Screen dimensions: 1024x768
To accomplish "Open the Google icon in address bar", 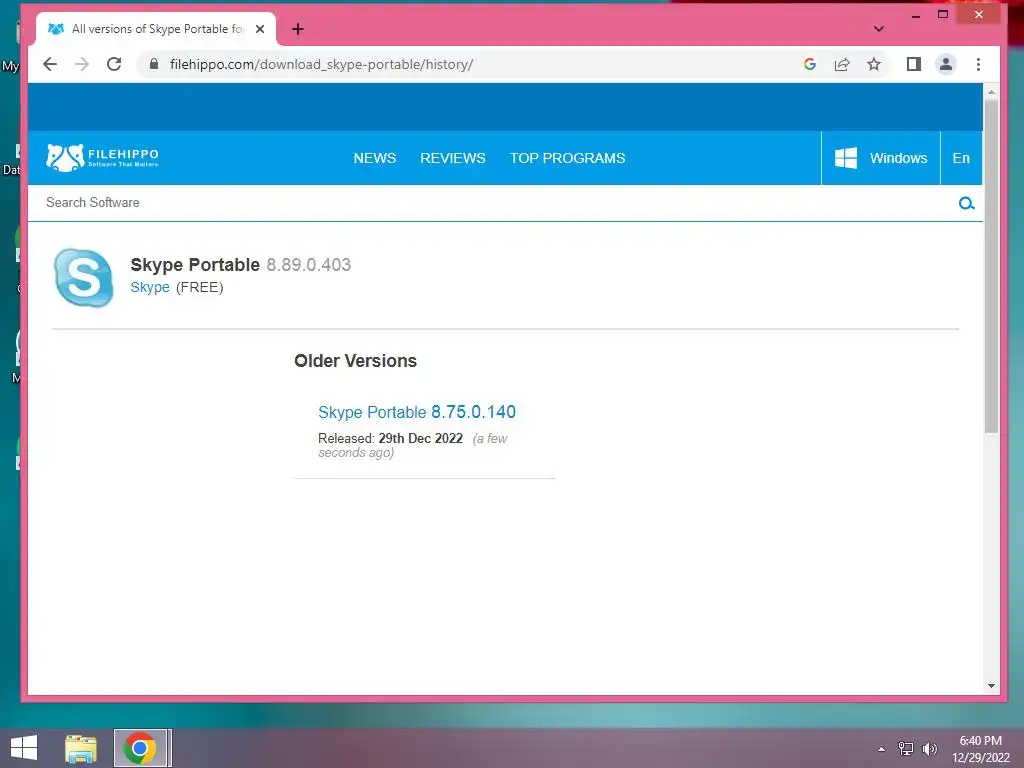I will click(x=810, y=64).
